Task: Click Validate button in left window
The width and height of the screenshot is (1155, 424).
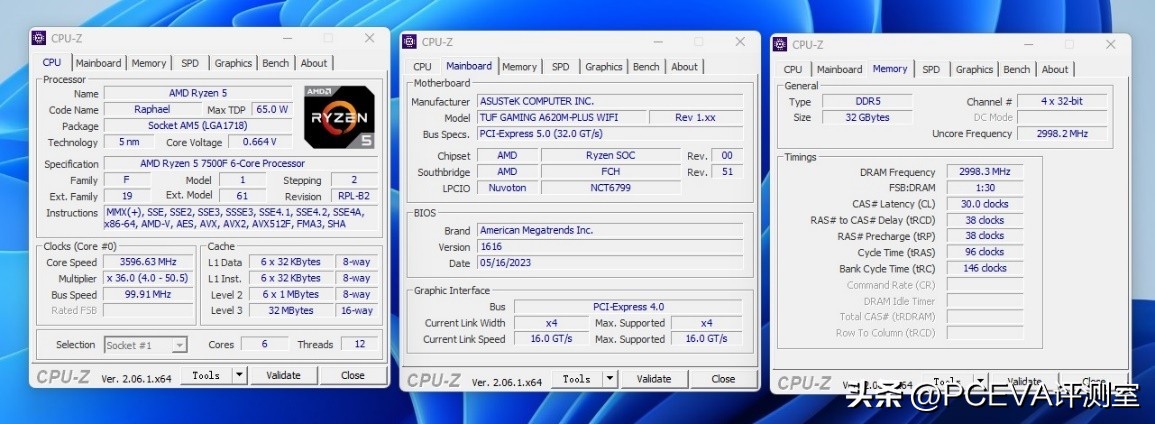Action: tap(283, 376)
